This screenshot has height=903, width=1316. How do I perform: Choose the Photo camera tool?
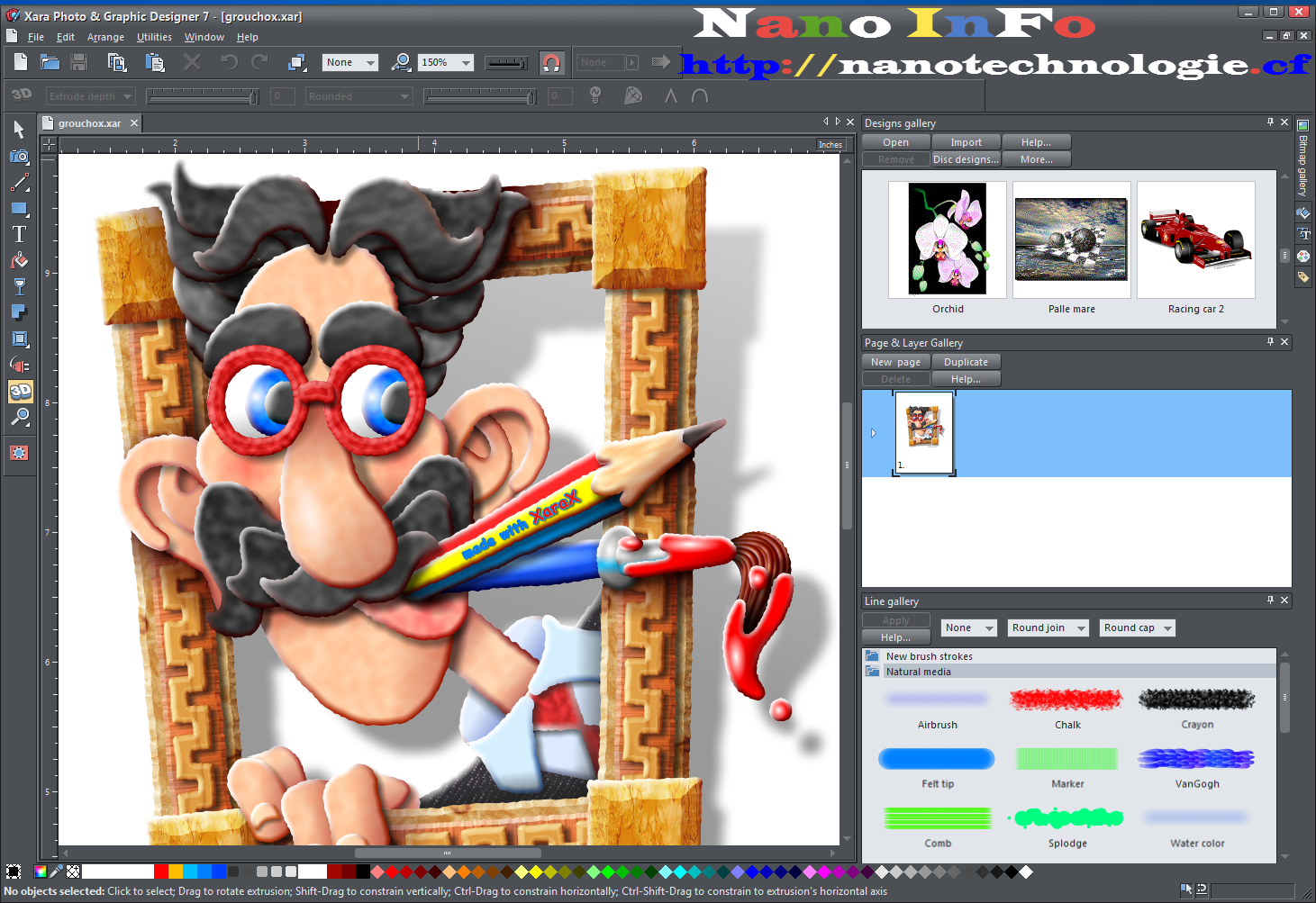tap(19, 156)
